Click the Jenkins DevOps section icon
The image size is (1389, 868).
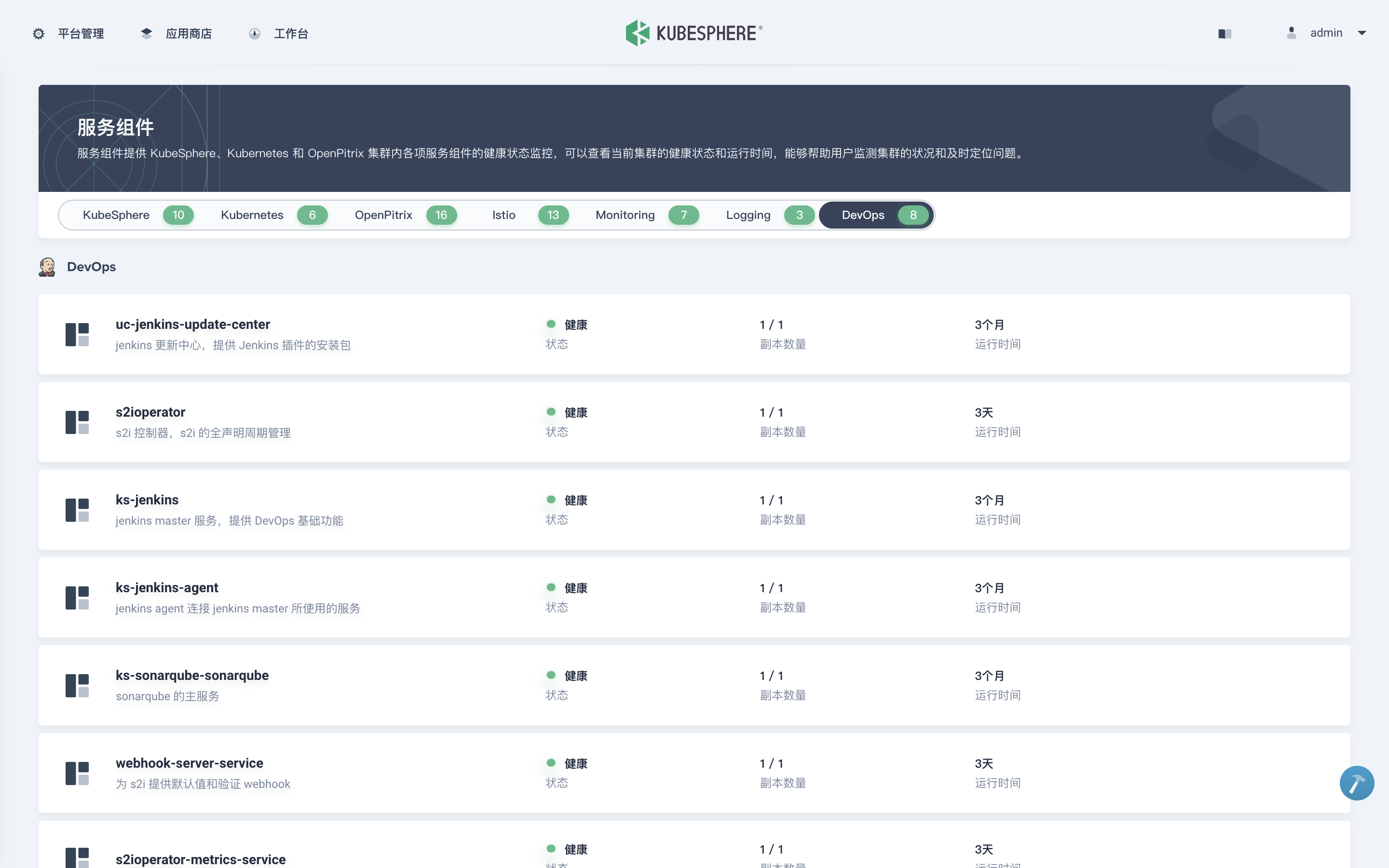click(47, 267)
